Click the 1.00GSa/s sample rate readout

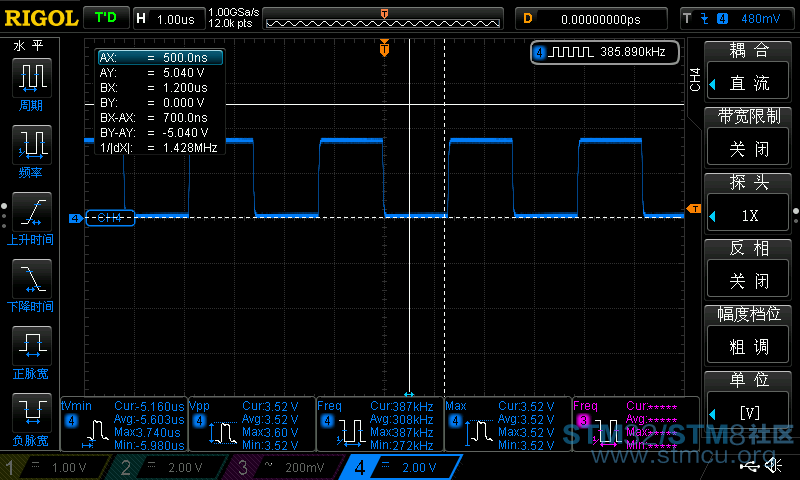234,12
